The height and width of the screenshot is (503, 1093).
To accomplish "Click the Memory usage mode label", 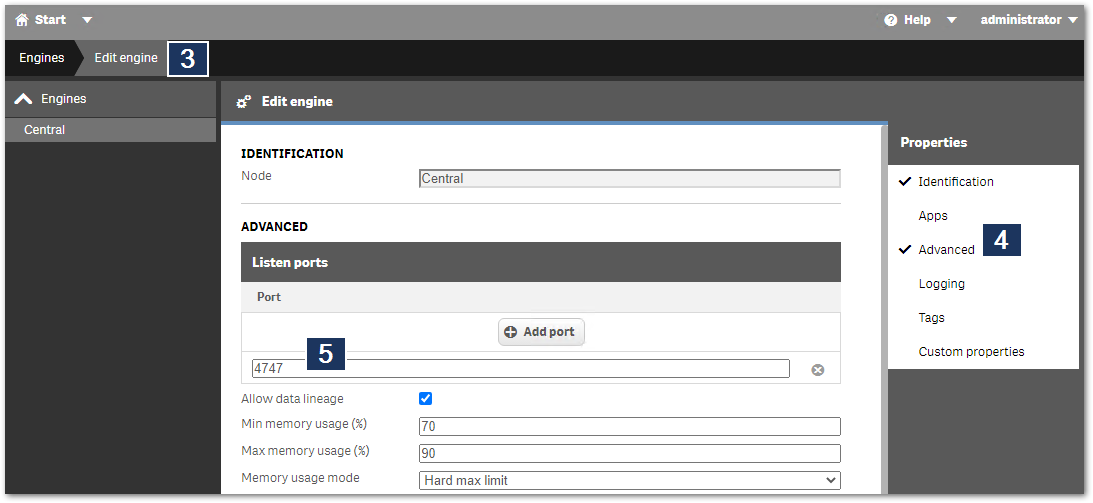I will pyautogui.click(x=300, y=478).
